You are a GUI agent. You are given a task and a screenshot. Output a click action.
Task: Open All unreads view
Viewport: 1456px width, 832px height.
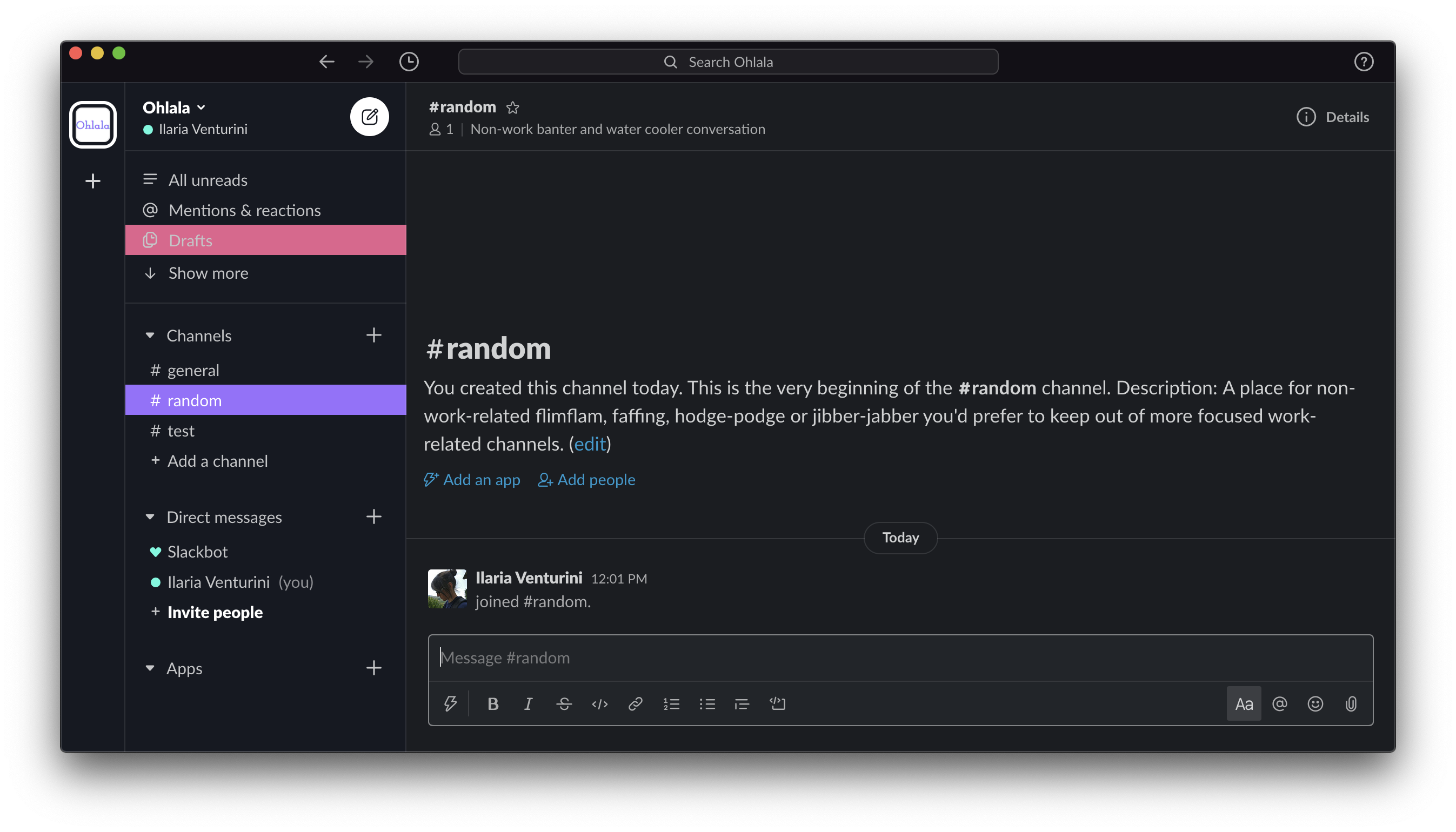(x=208, y=179)
